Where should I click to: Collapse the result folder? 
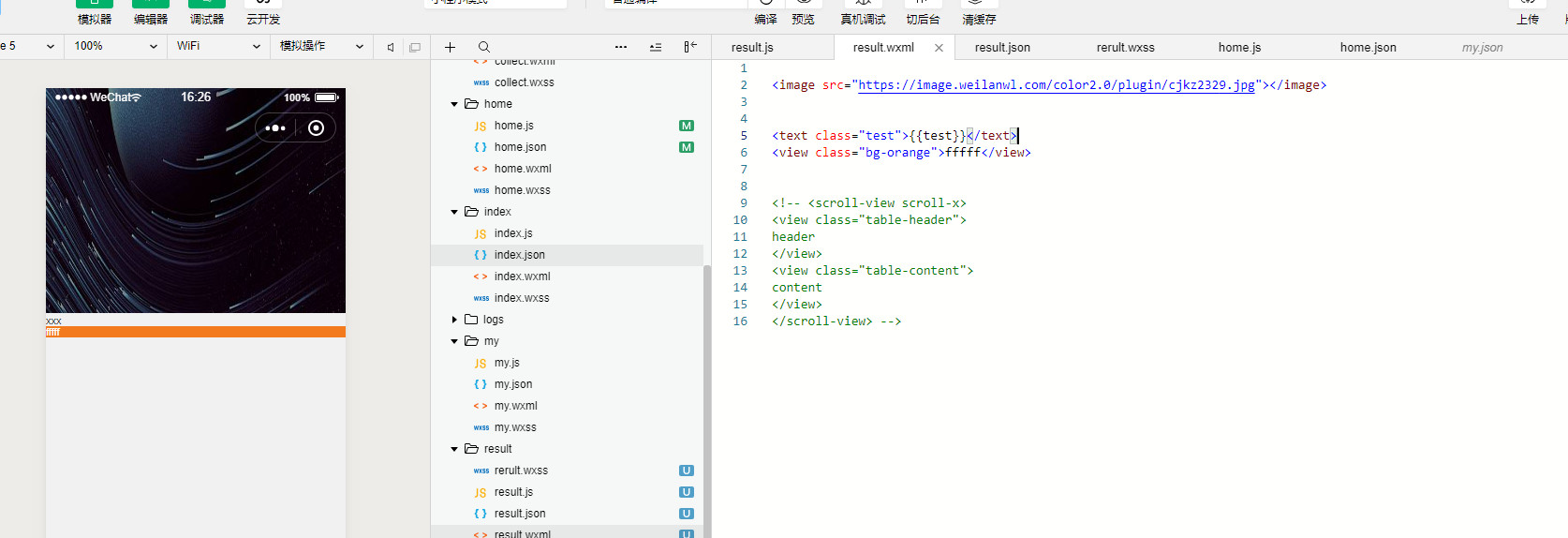[454, 449]
